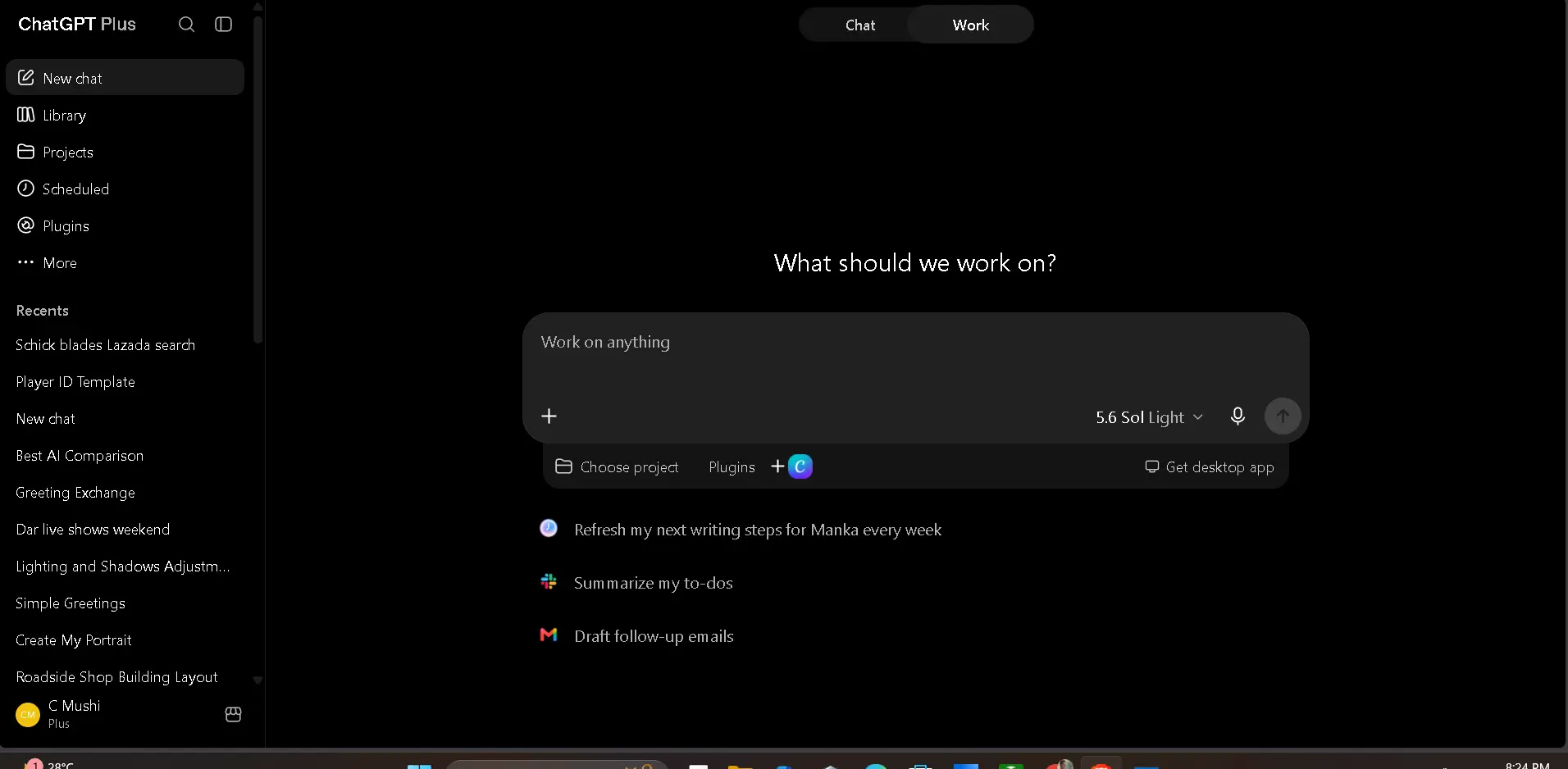Open the store icon next to C Mushi
The width and height of the screenshot is (1568, 769).
pos(233,715)
